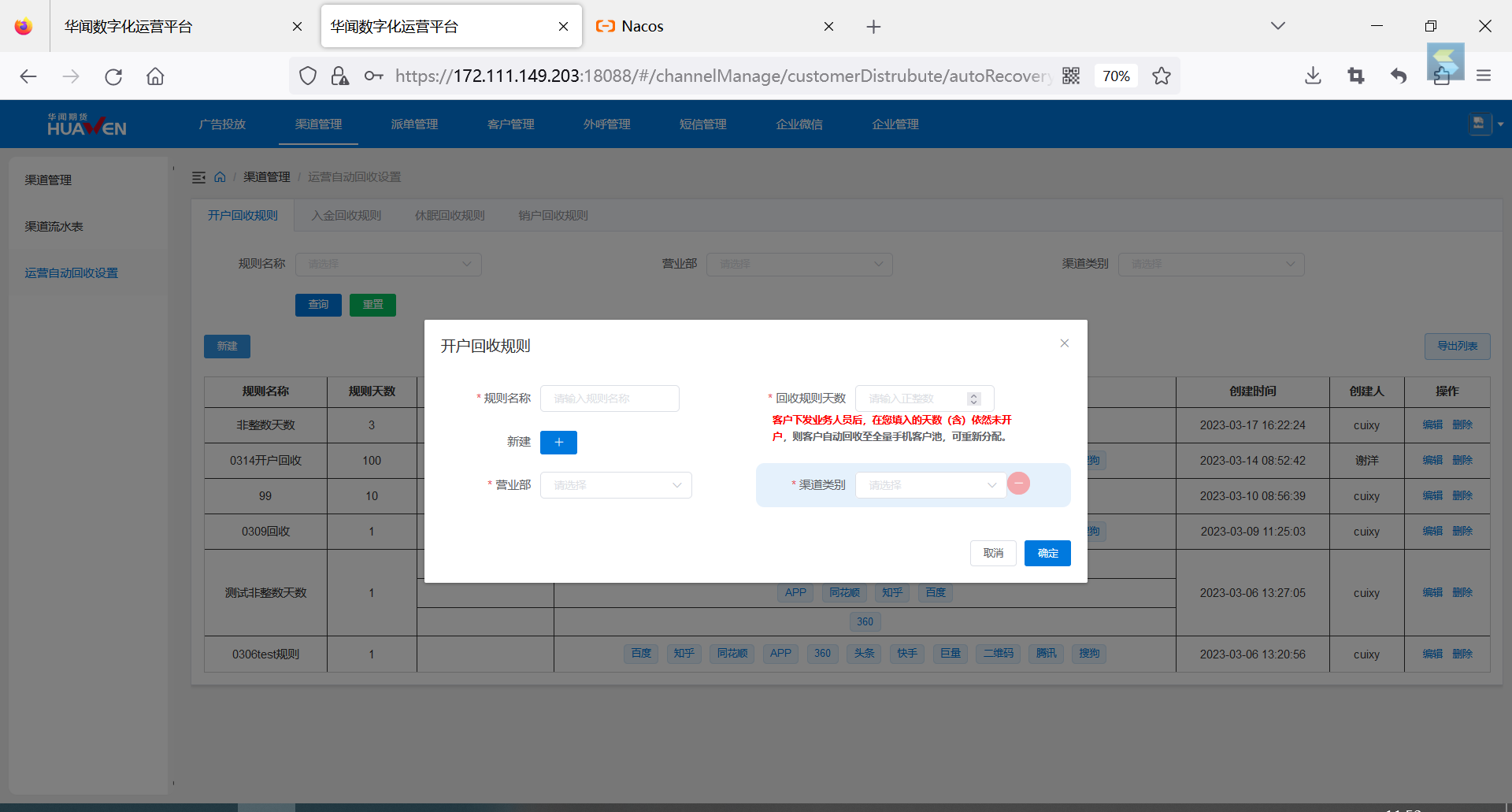Screen dimensions: 1512x812
Task: Close the Nacos tab
Action: pyautogui.click(x=828, y=27)
